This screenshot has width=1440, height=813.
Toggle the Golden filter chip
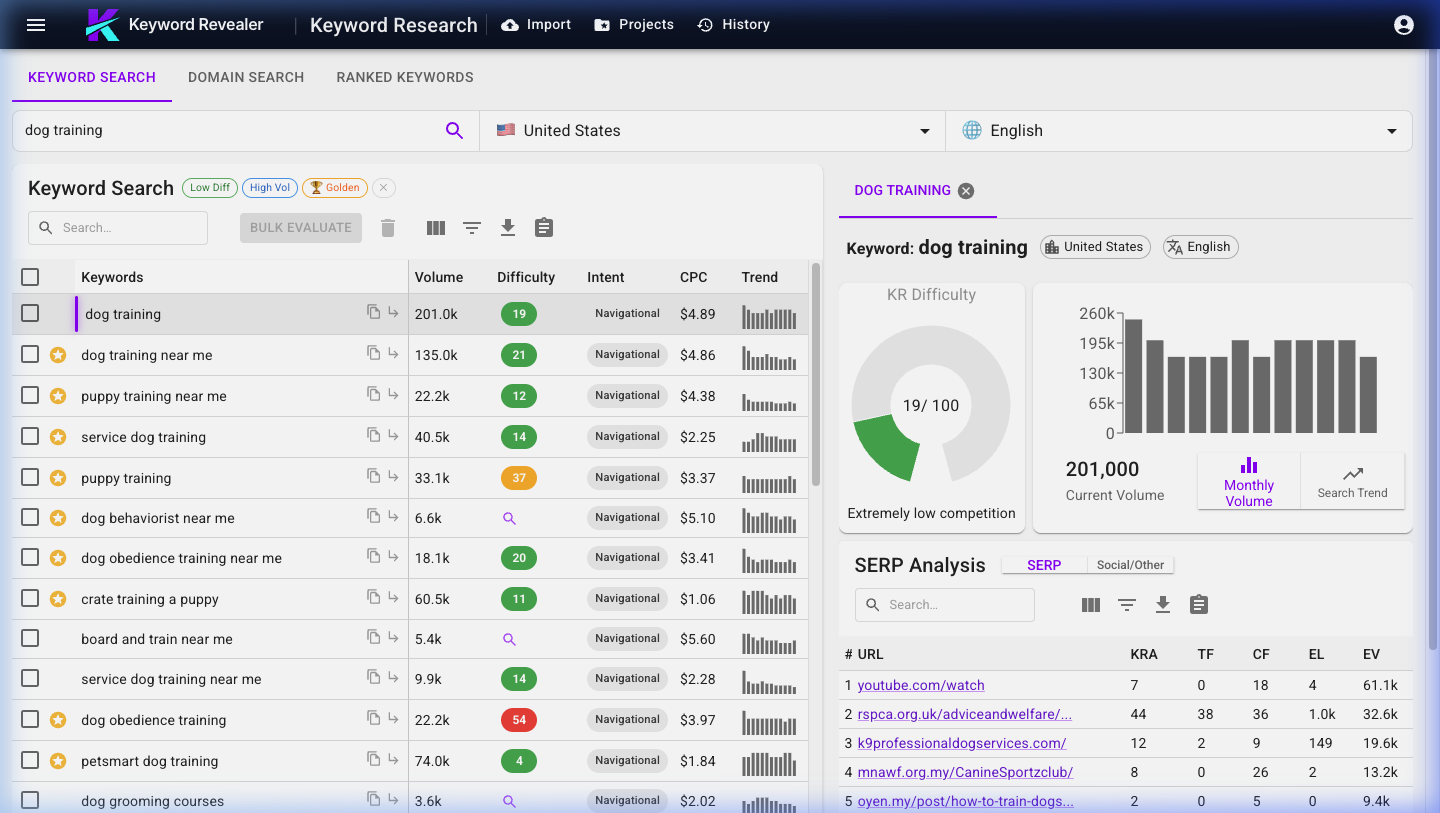point(334,187)
